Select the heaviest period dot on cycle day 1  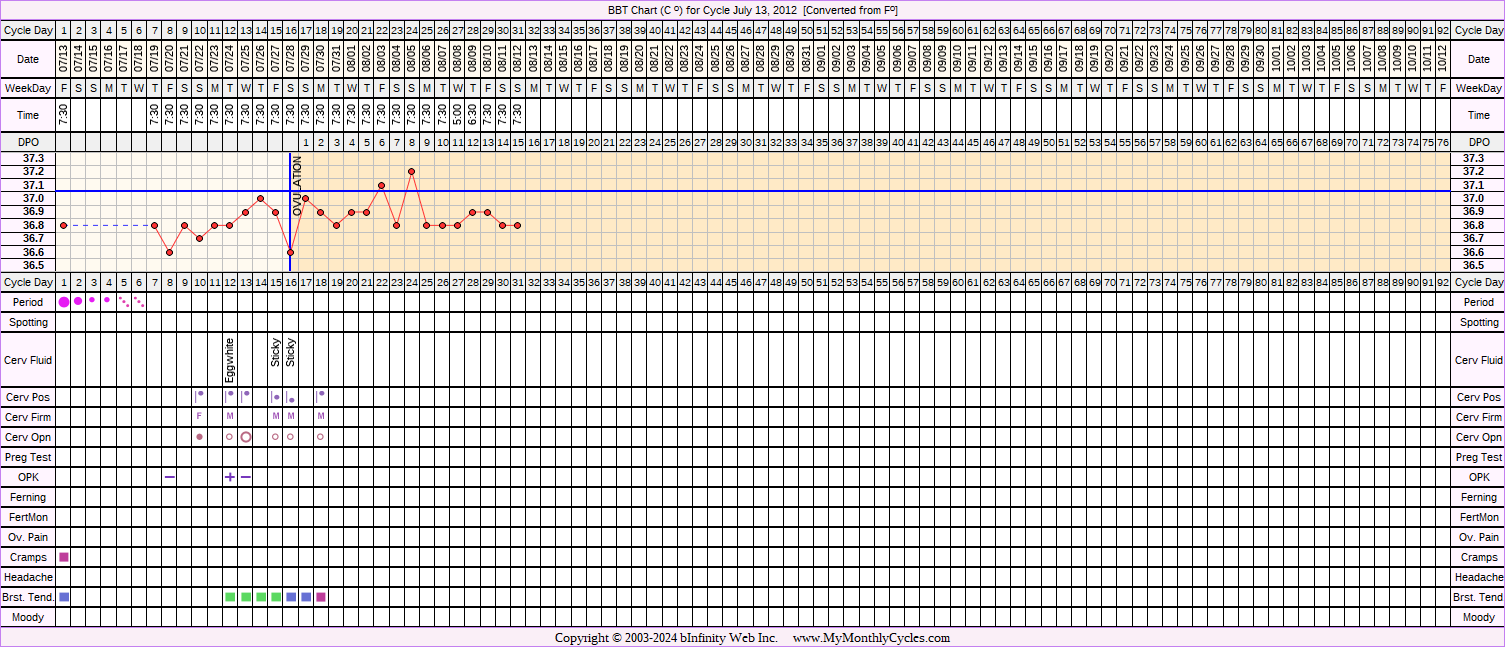pos(64,301)
